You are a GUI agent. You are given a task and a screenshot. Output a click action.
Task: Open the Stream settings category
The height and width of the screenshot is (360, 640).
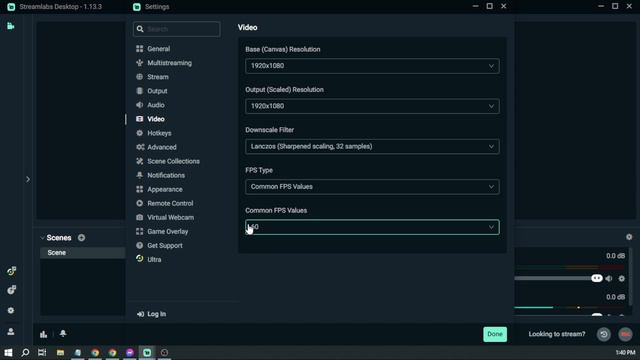(152, 77)
